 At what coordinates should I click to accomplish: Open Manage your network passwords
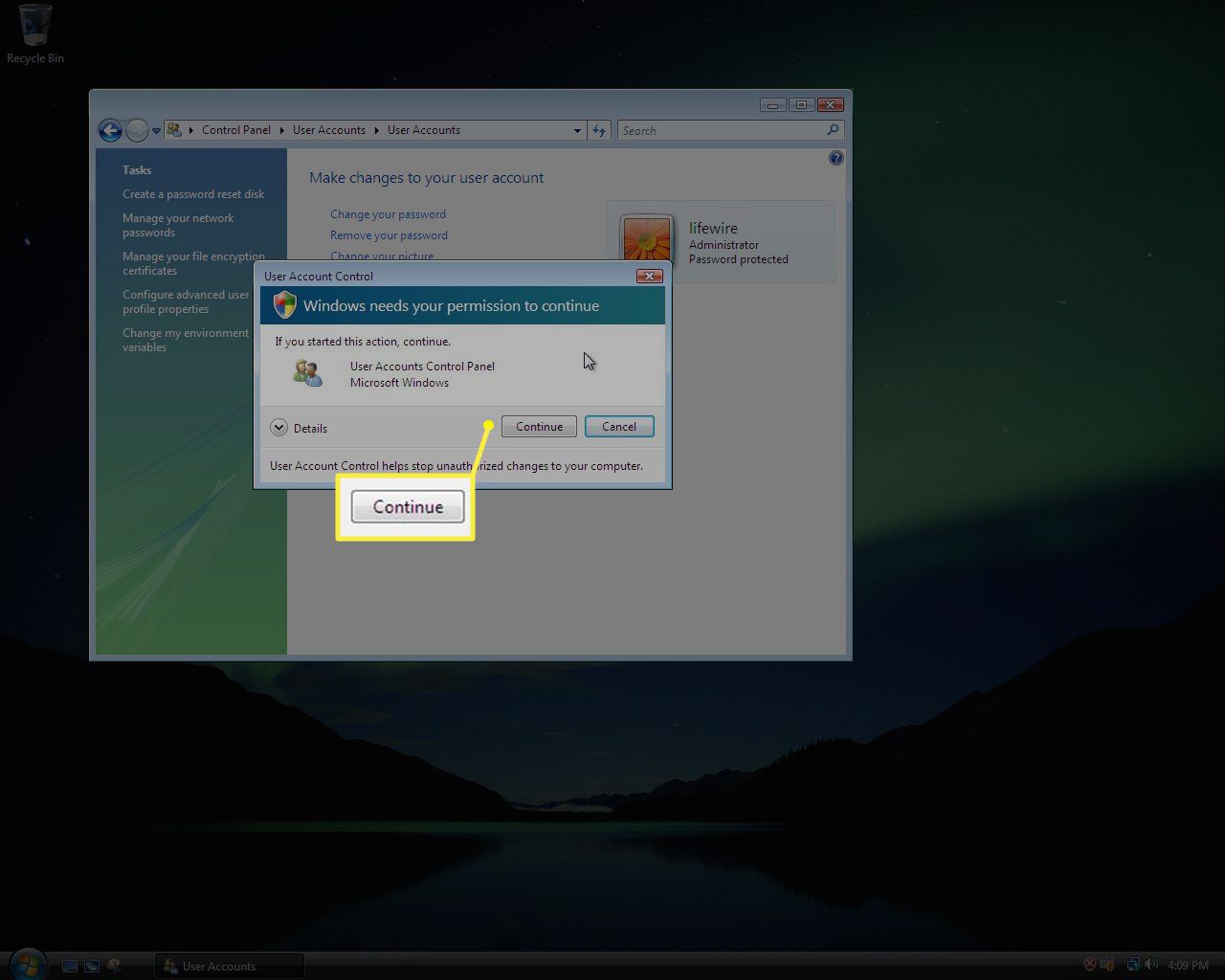coord(178,225)
